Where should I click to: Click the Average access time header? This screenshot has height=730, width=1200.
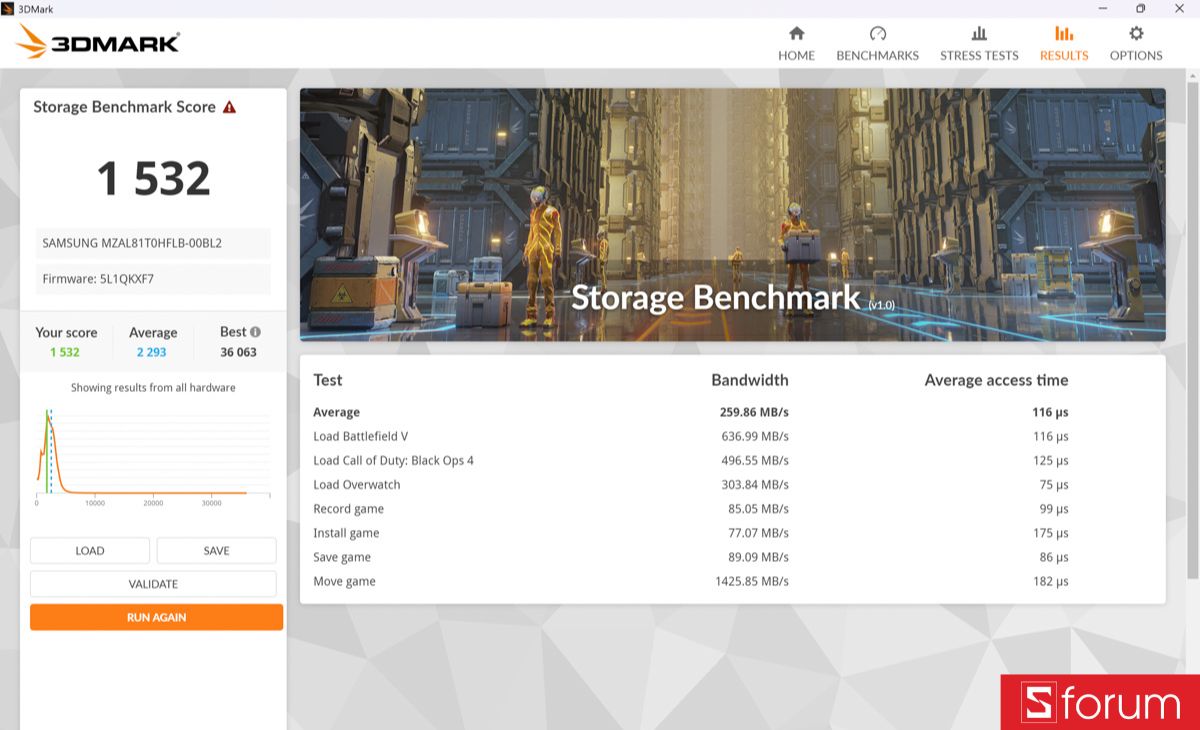[996, 380]
